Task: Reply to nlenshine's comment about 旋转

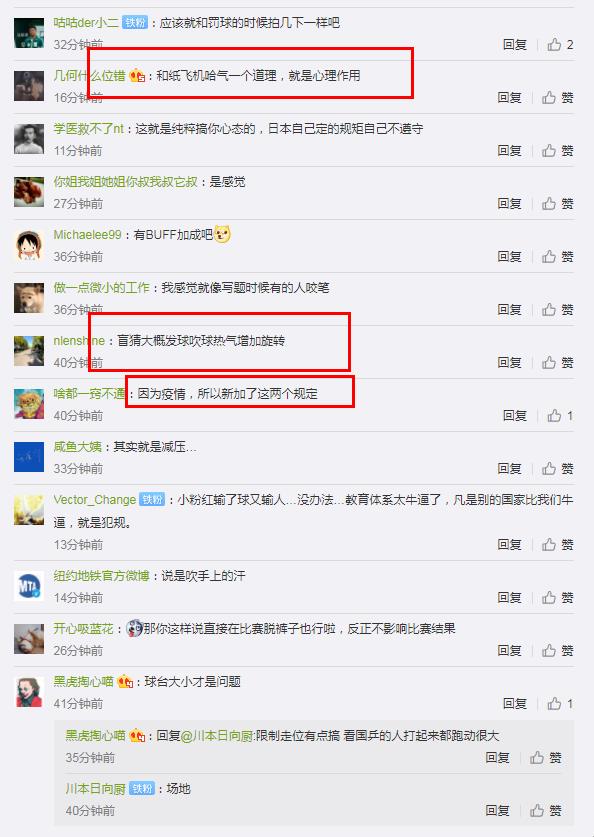Action: click(x=509, y=363)
